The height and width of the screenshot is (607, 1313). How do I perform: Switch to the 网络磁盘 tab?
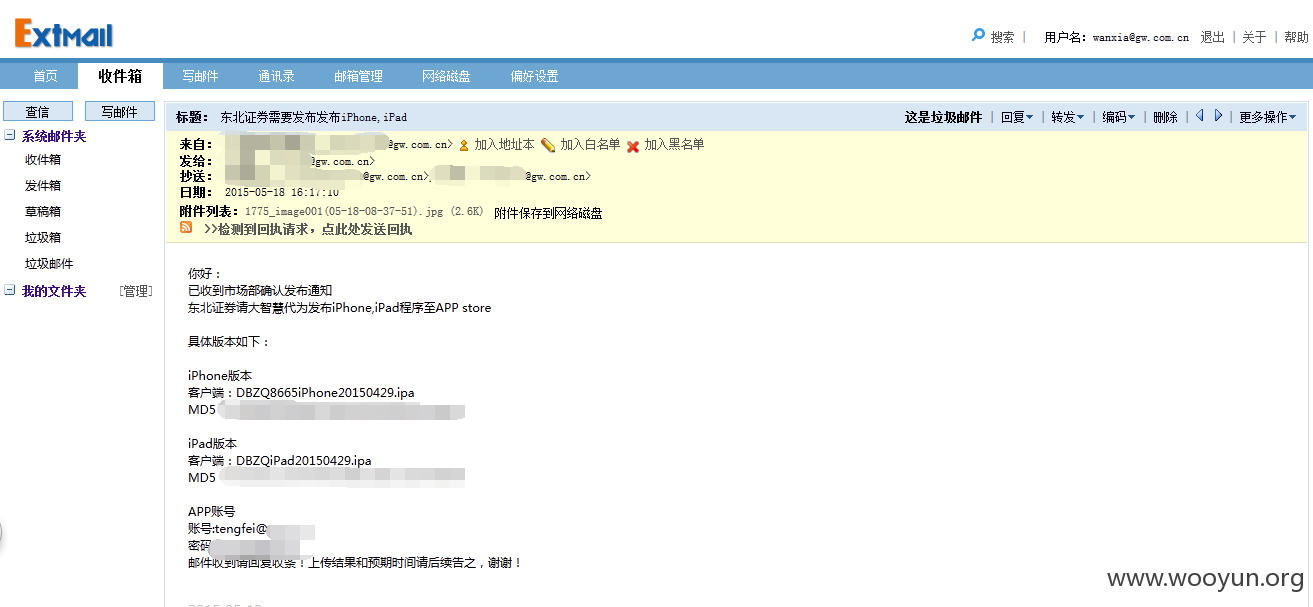[446, 76]
